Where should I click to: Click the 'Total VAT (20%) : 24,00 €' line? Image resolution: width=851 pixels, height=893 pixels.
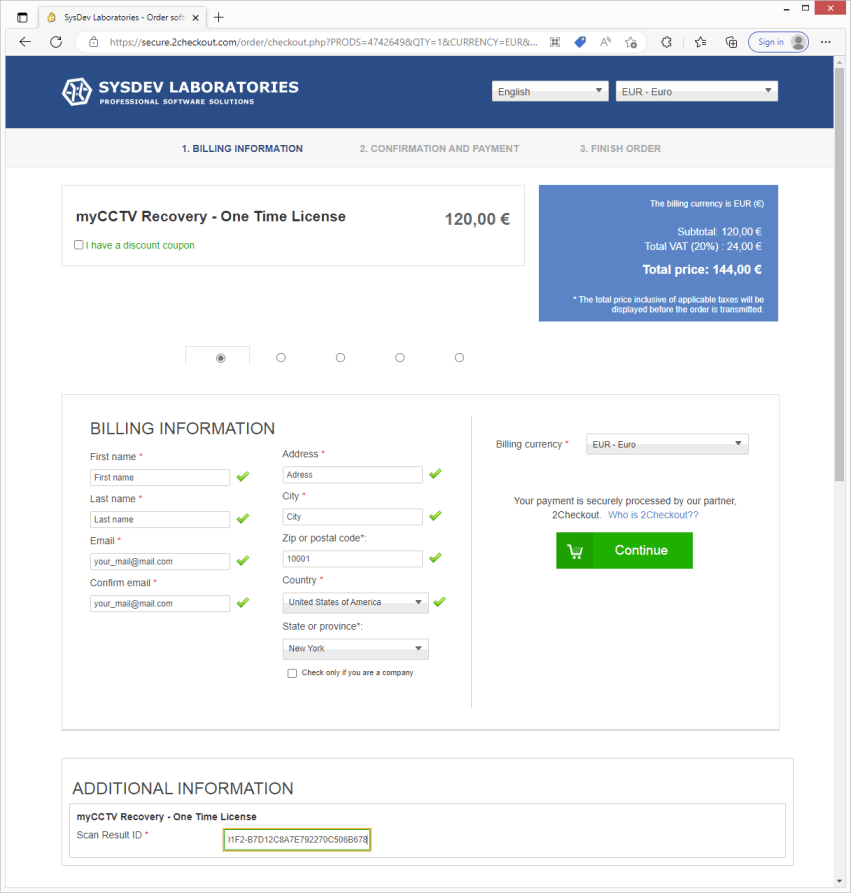tap(703, 247)
